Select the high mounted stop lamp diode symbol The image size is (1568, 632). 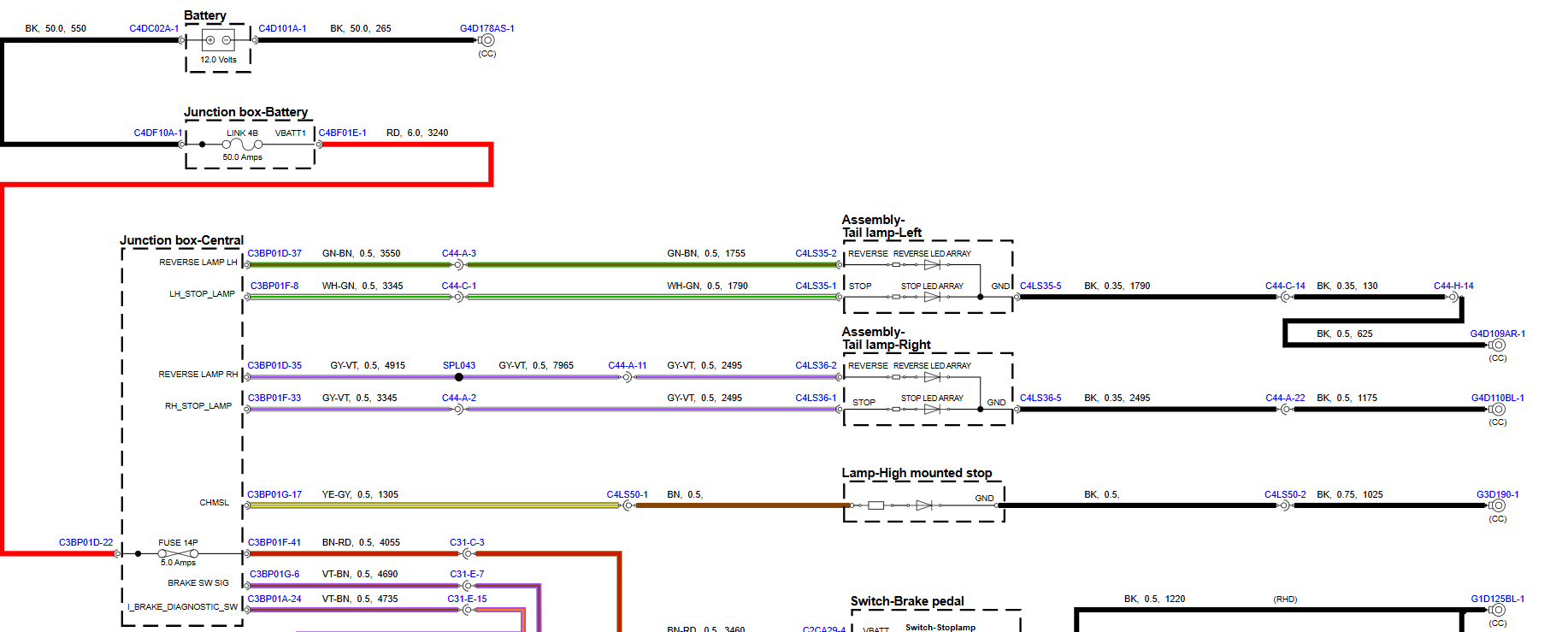point(923,505)
